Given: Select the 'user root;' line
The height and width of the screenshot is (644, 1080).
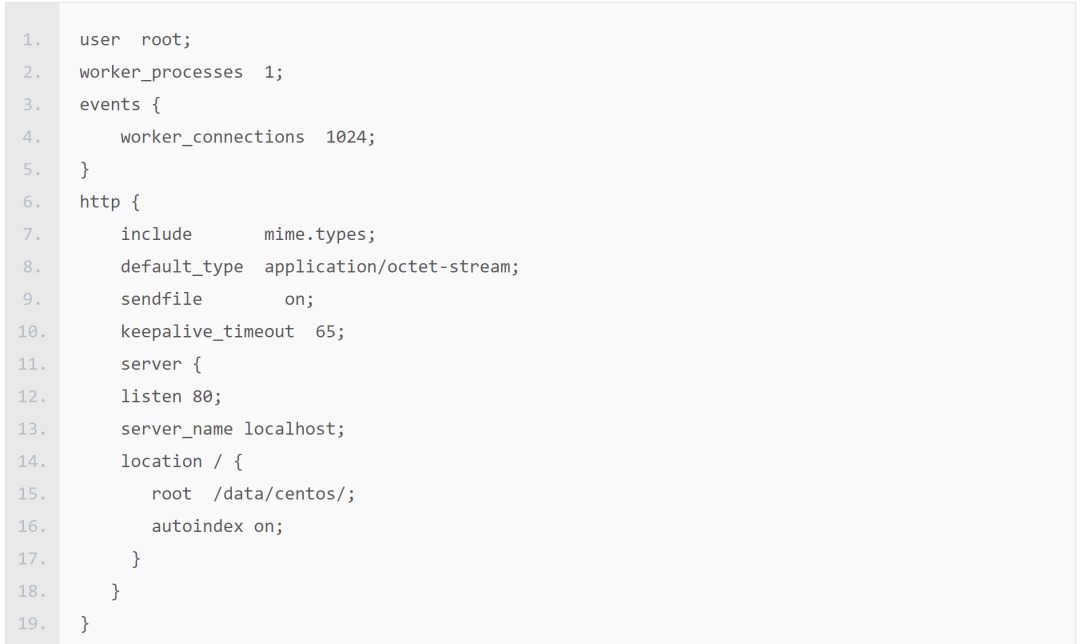Looking at the screenshot, I should 135,40.
